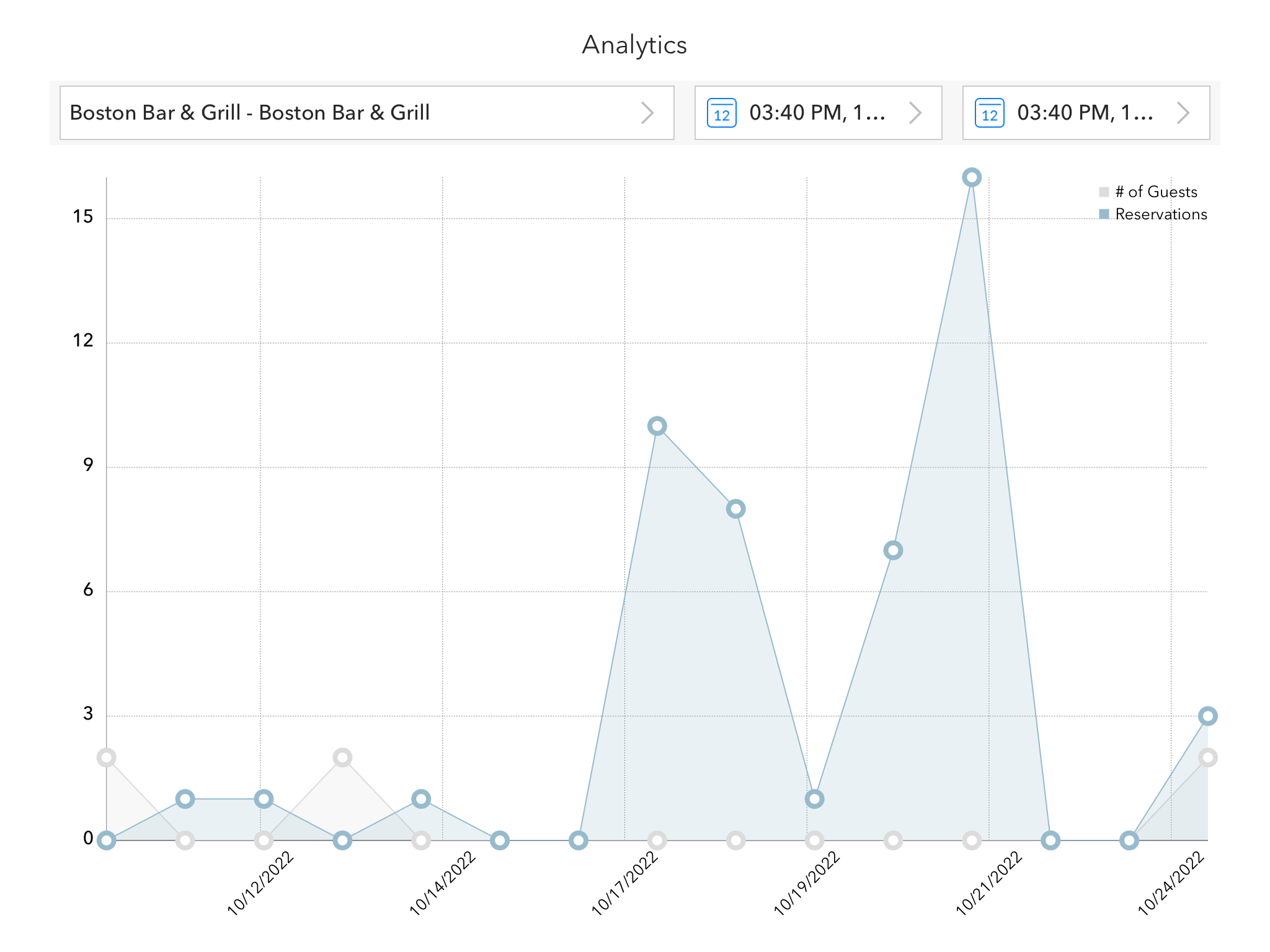1270x952 pixels.
Task: Select the reservations point at value 7
Action: pos(893,550)
